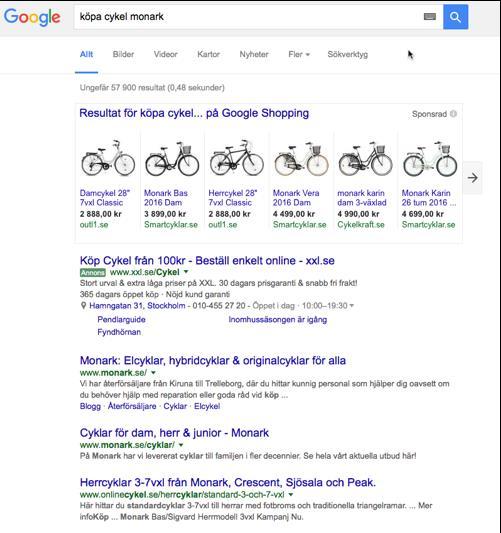Click the blue search magnifier button
Viewport: 501px width, 533px height.
(455, 17)
